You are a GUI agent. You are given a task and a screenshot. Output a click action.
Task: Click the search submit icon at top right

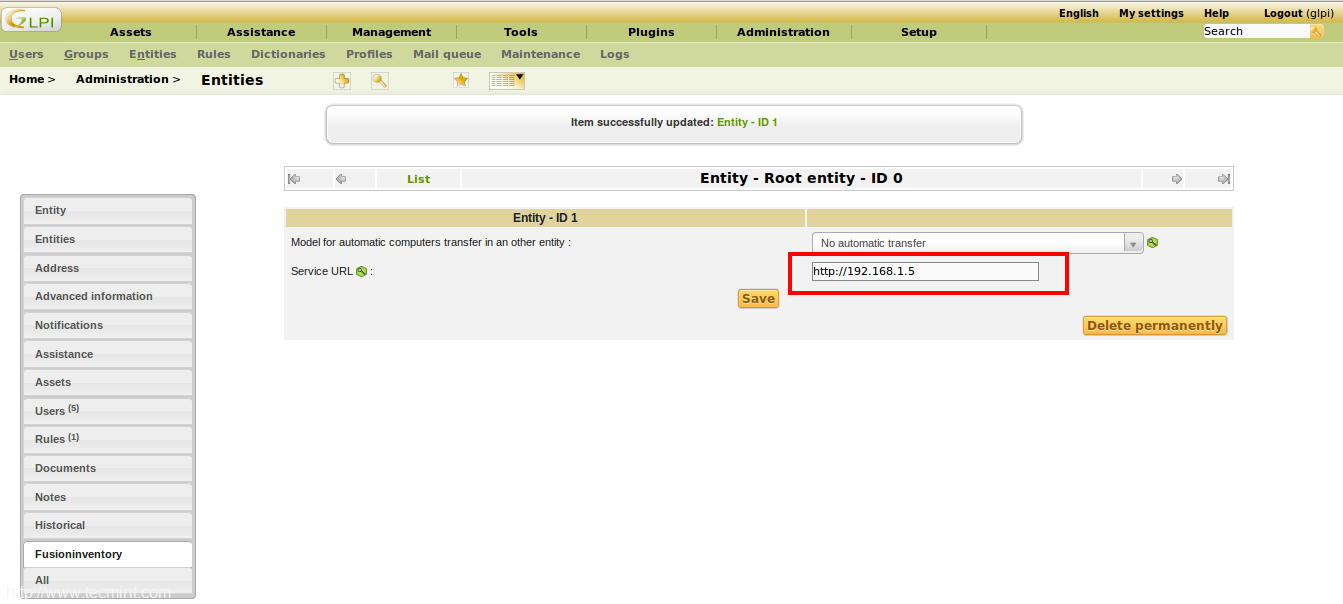point(1317,31)
